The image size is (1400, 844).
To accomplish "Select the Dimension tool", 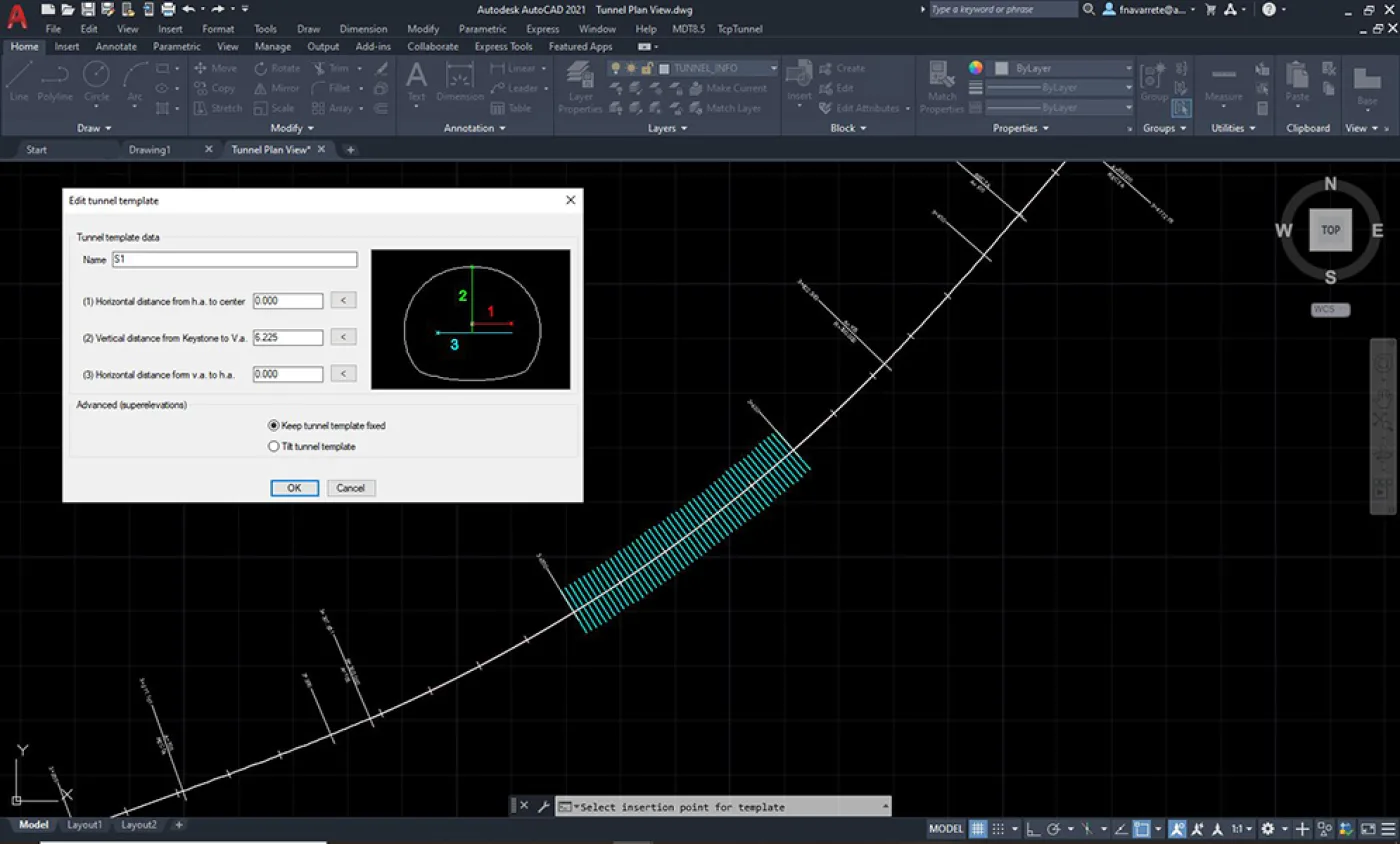I will click(459, 80).
